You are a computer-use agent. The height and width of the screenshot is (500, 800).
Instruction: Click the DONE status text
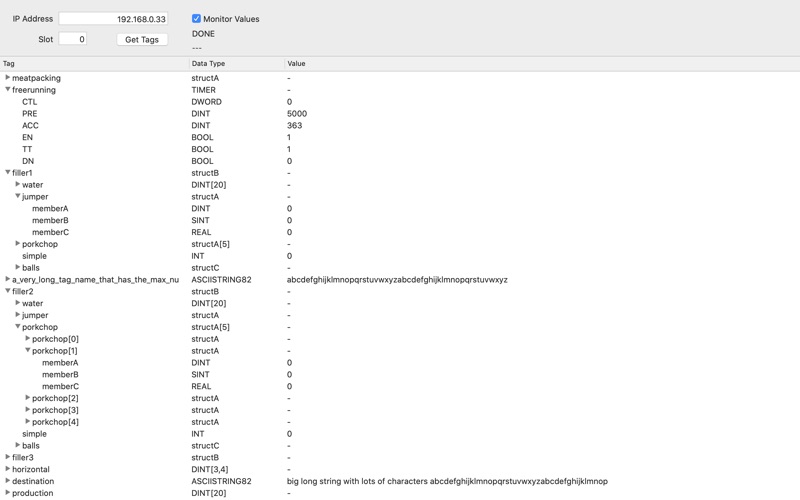click(x=203, y=34)
